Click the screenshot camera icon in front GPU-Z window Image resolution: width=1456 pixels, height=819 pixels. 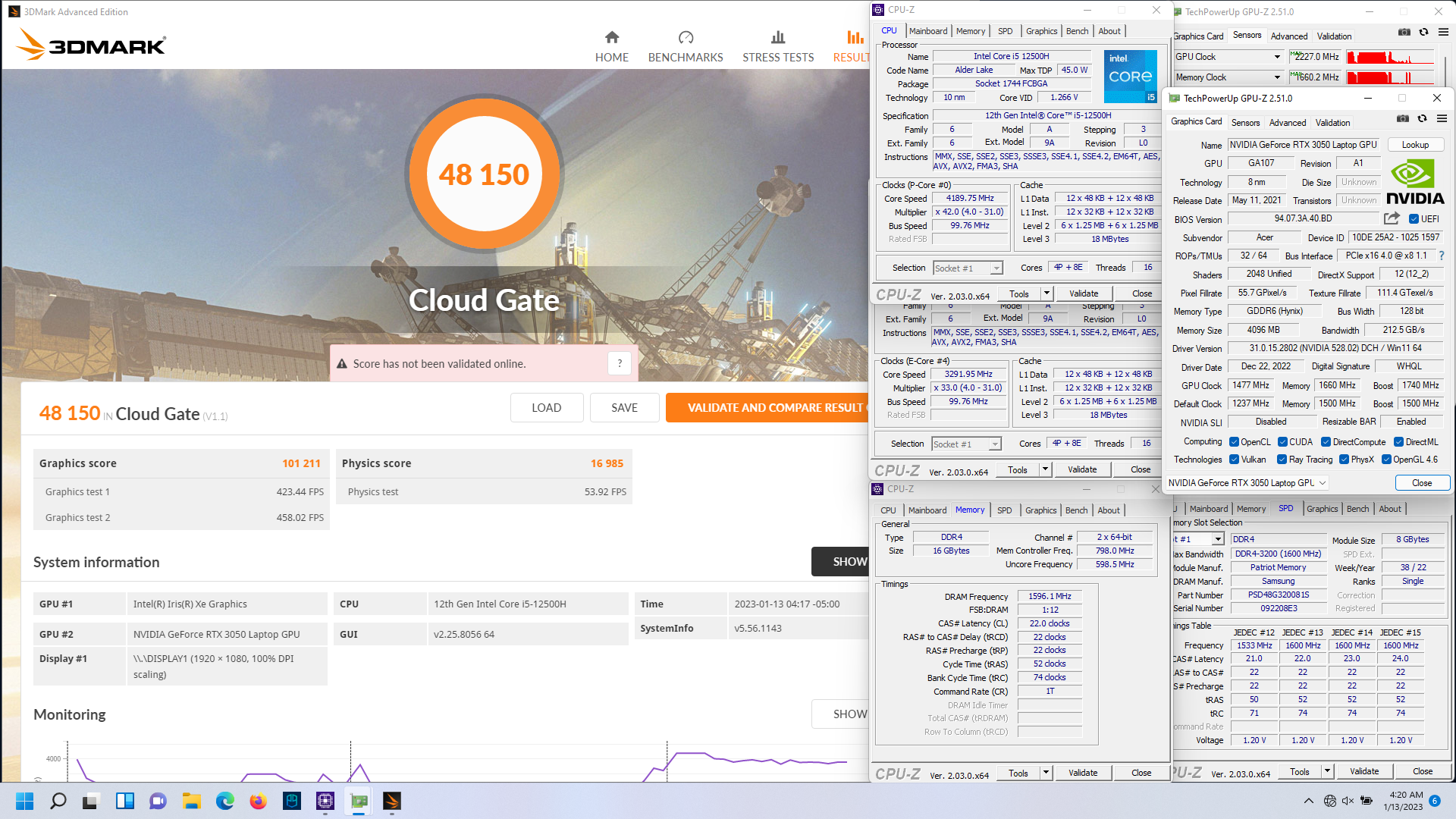coord(1403,119)
